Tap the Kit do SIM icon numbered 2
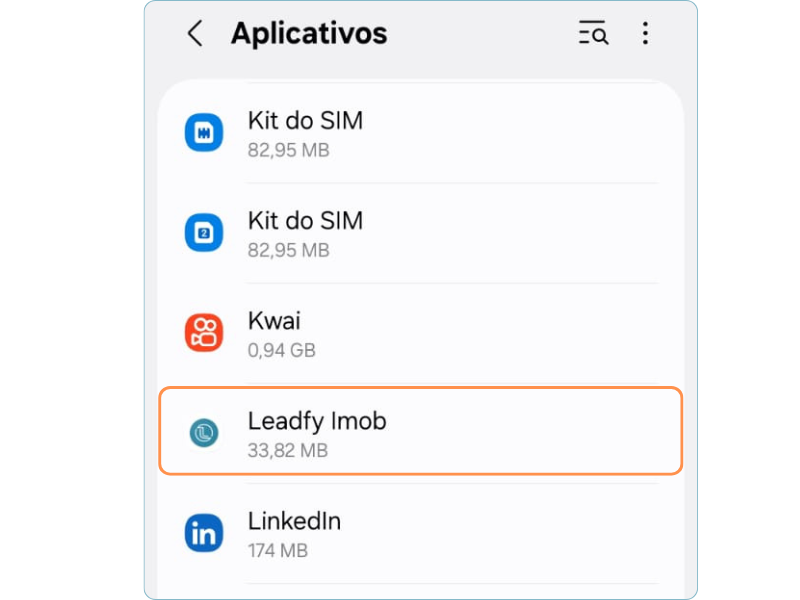Screen dimensions: 800x600 (204, 233)
